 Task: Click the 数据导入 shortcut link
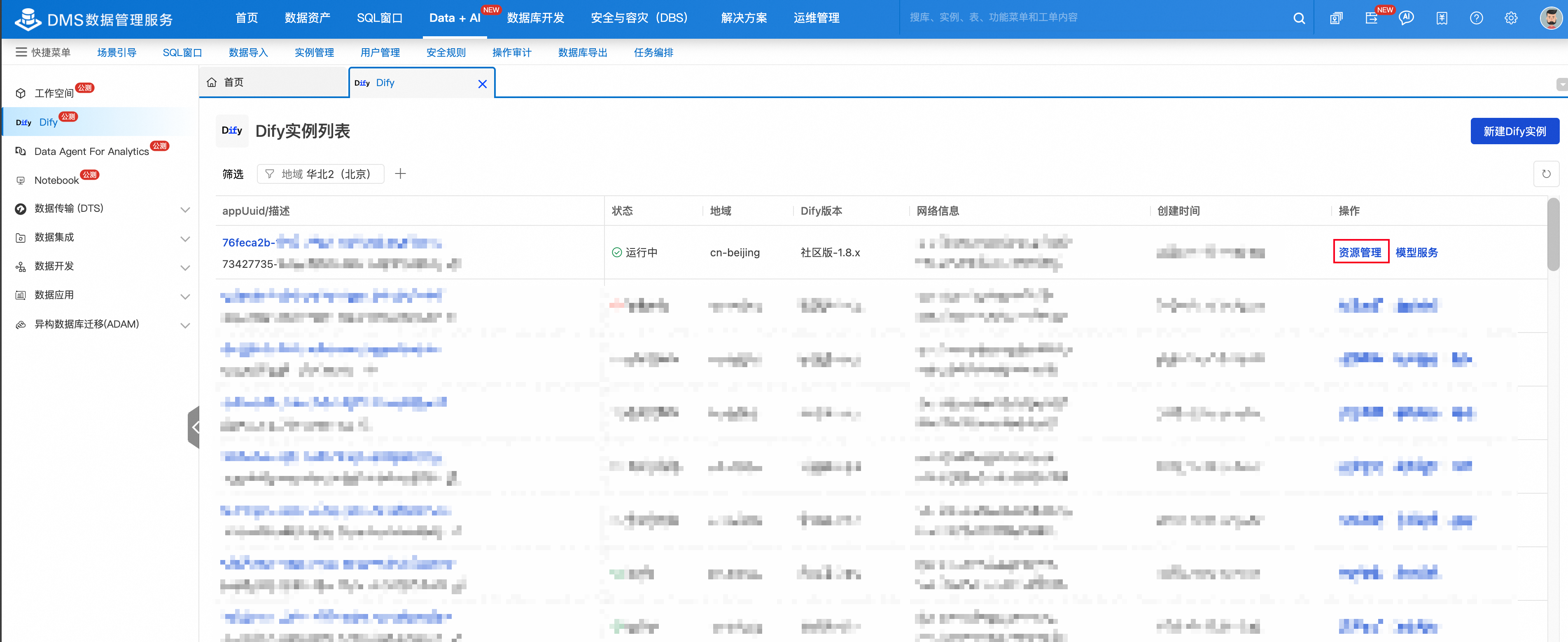[x=248, y=52]
